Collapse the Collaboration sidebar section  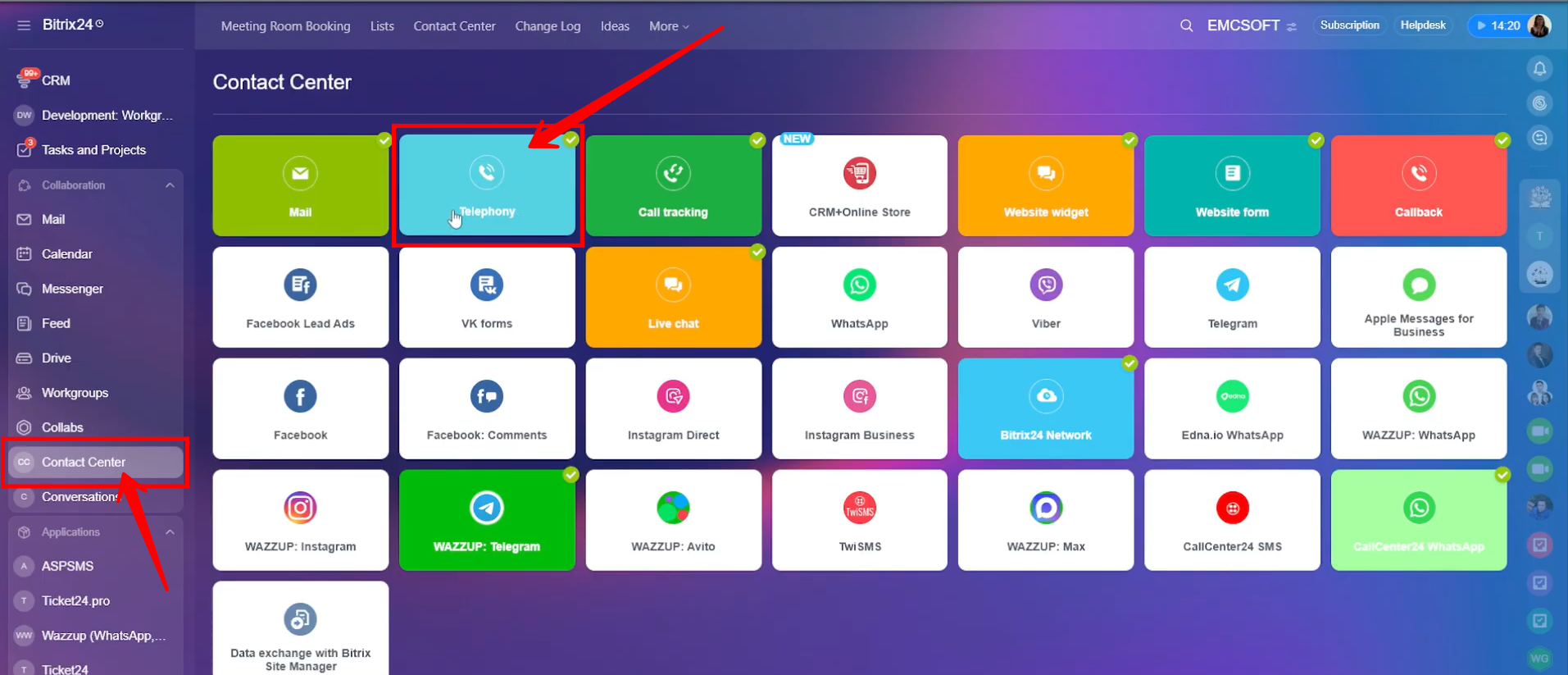pyautogui.click(x=170, y=185)
